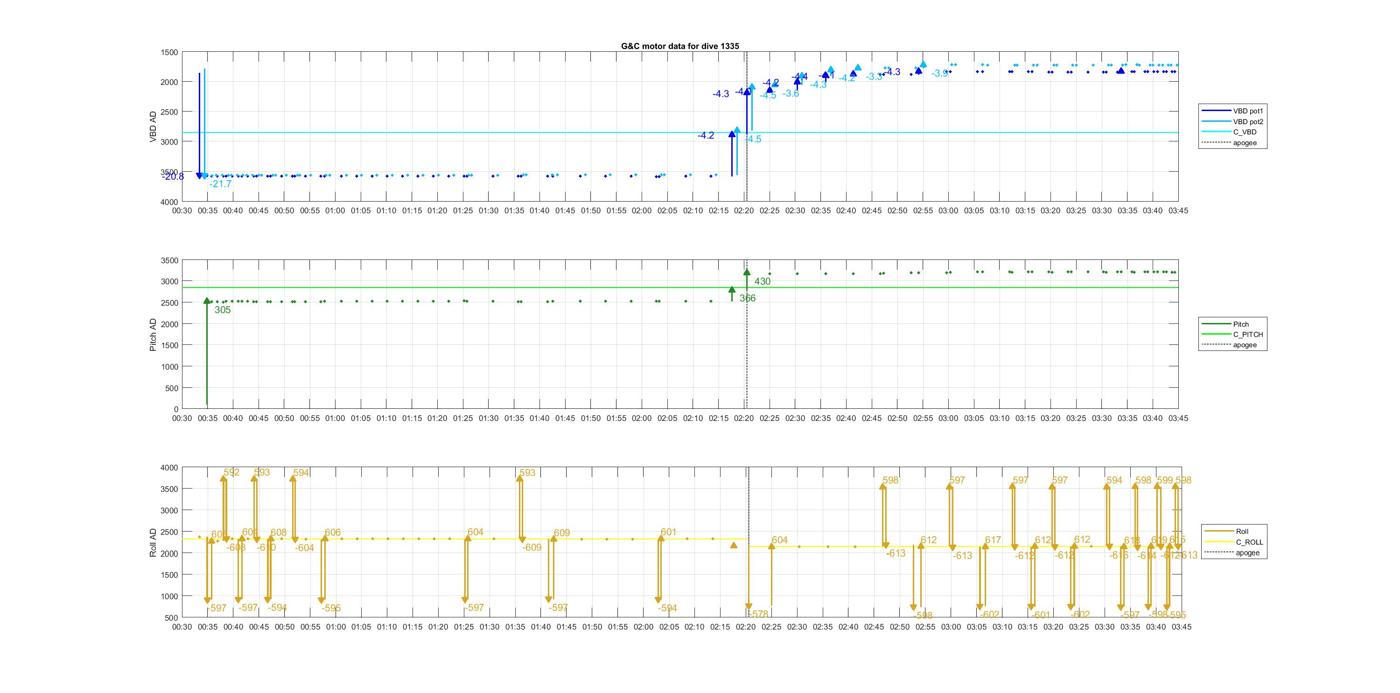Click the "592" roll data label
1400x693 pixels.
pos(231,472)
